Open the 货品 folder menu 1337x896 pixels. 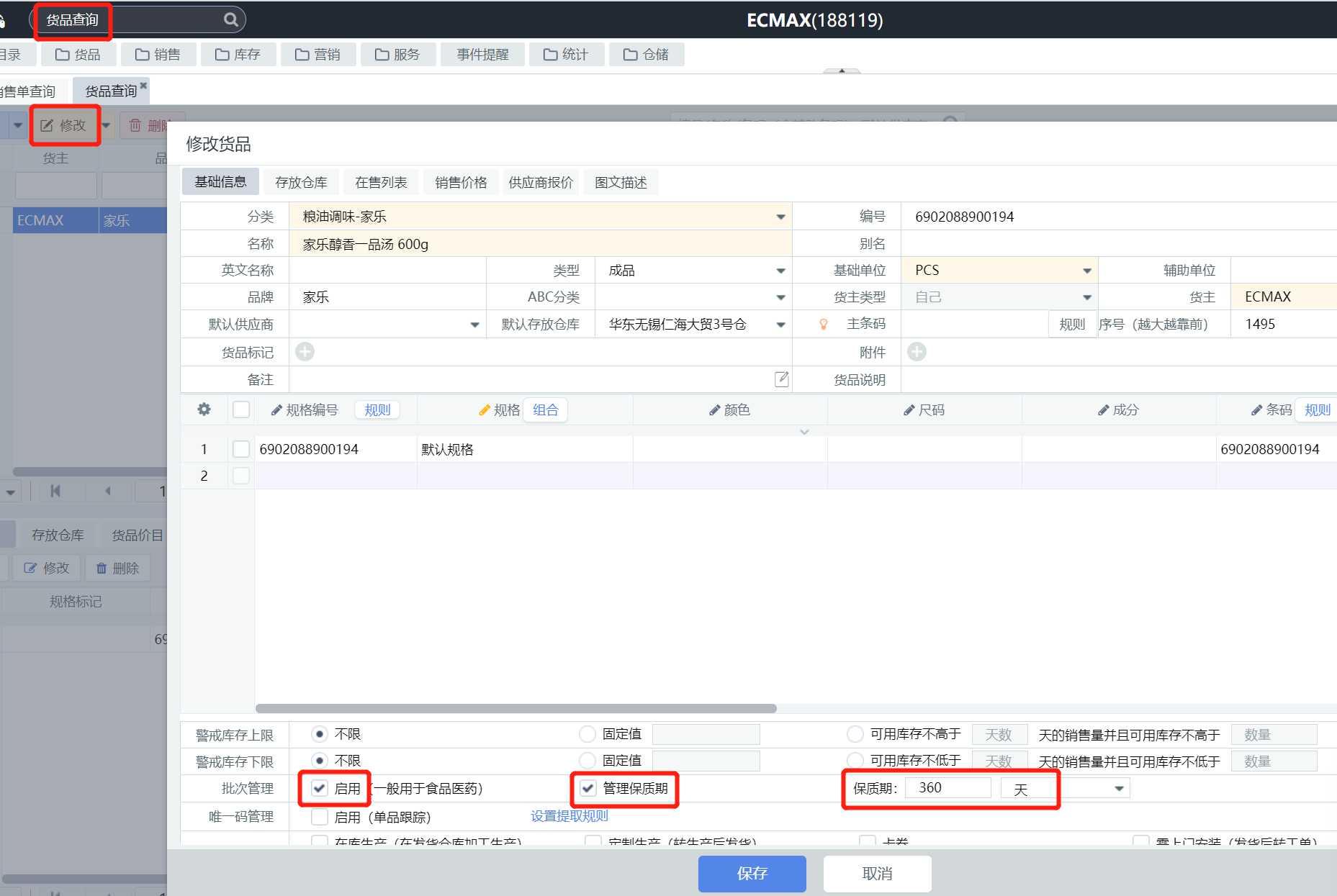(78, 55)
